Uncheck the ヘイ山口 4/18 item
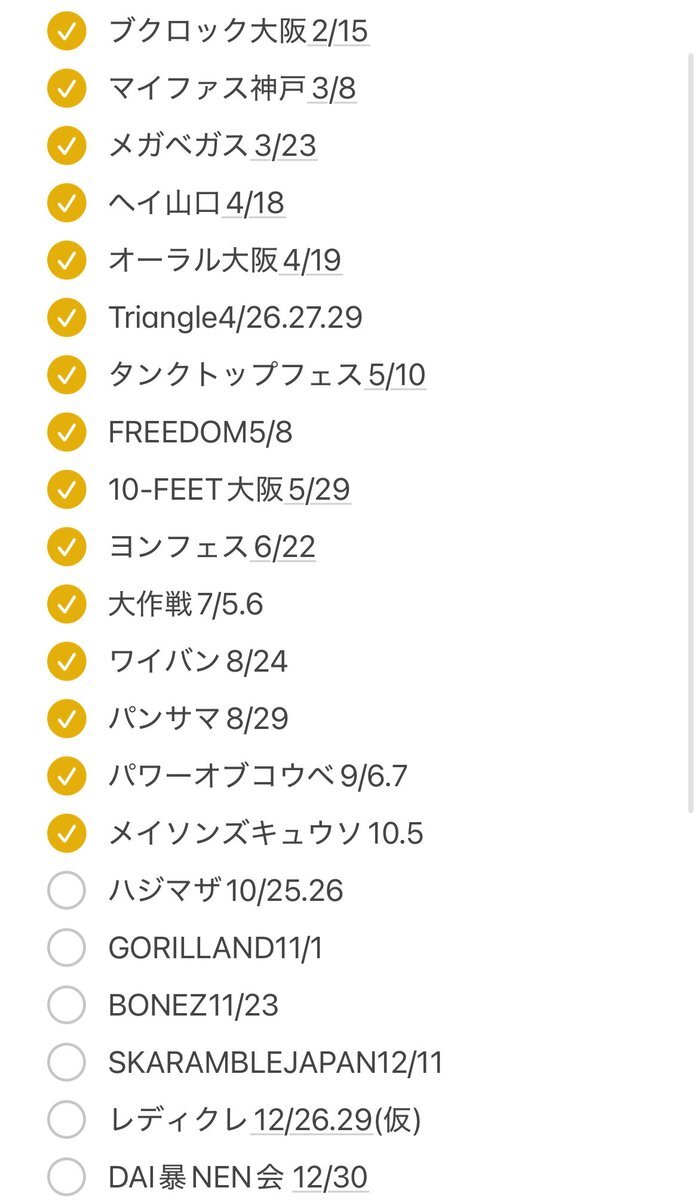Image resolution: width=699 pixels, height=1200 pixels. tap(66, 204)
